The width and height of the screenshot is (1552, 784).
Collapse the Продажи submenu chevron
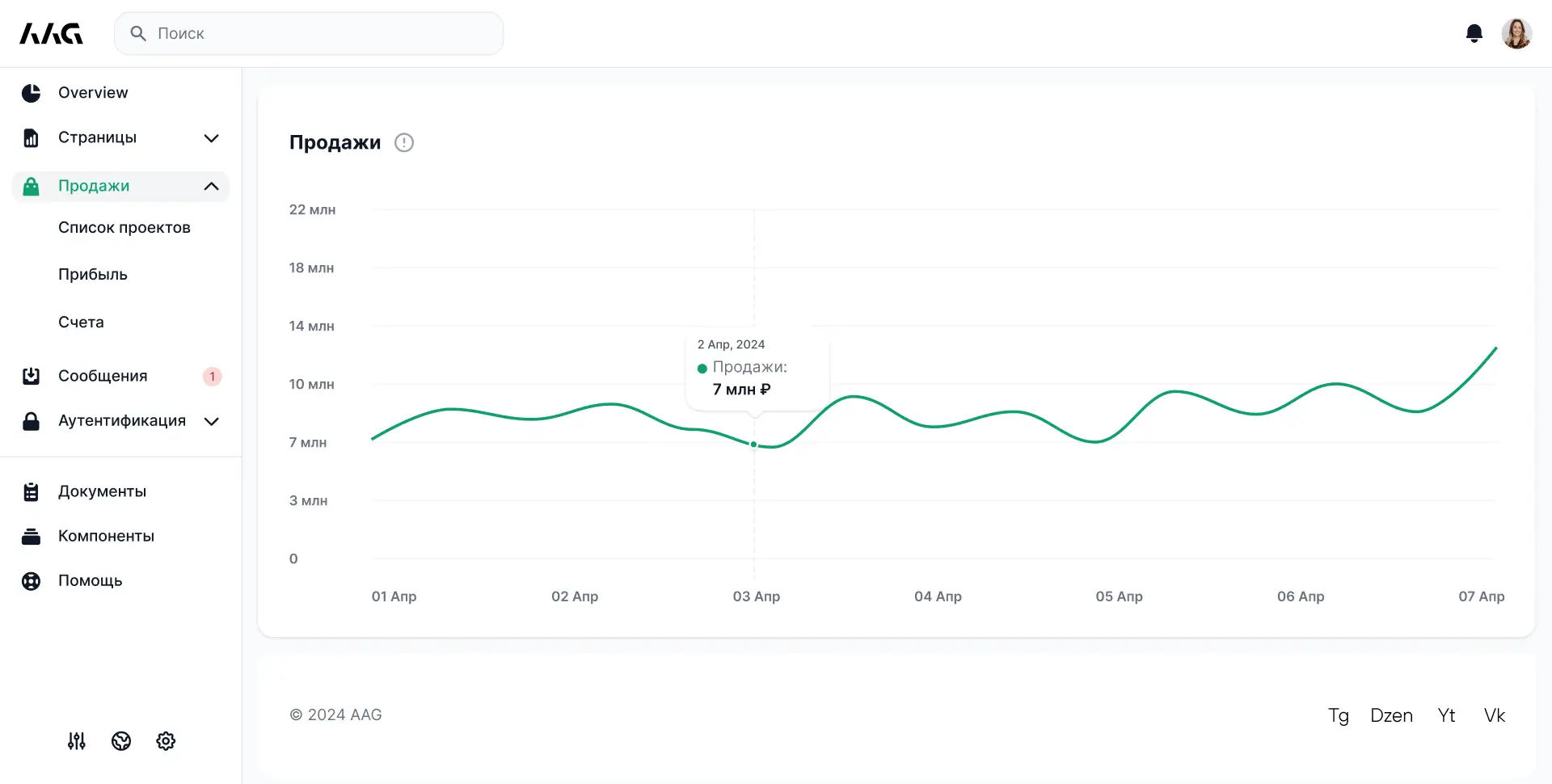(x=211, y=187)
